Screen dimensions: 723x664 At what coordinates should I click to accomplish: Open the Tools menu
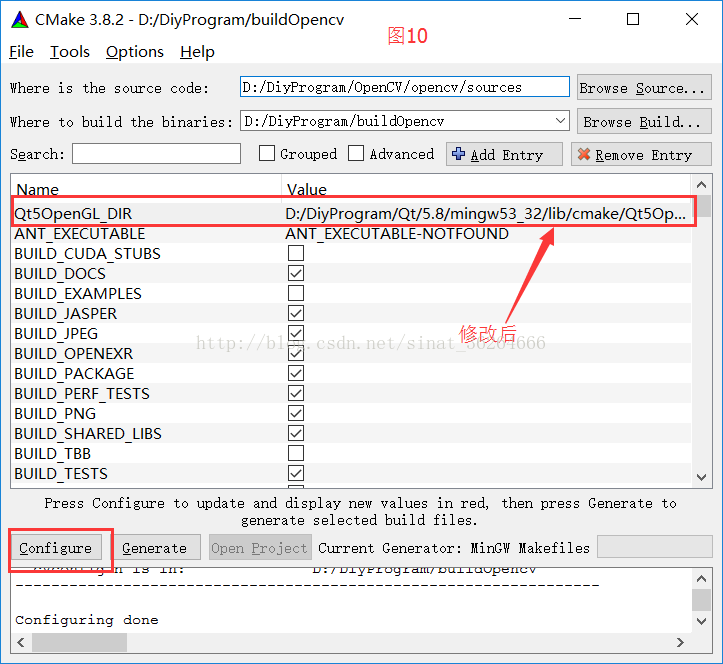[x=70, y=52]
